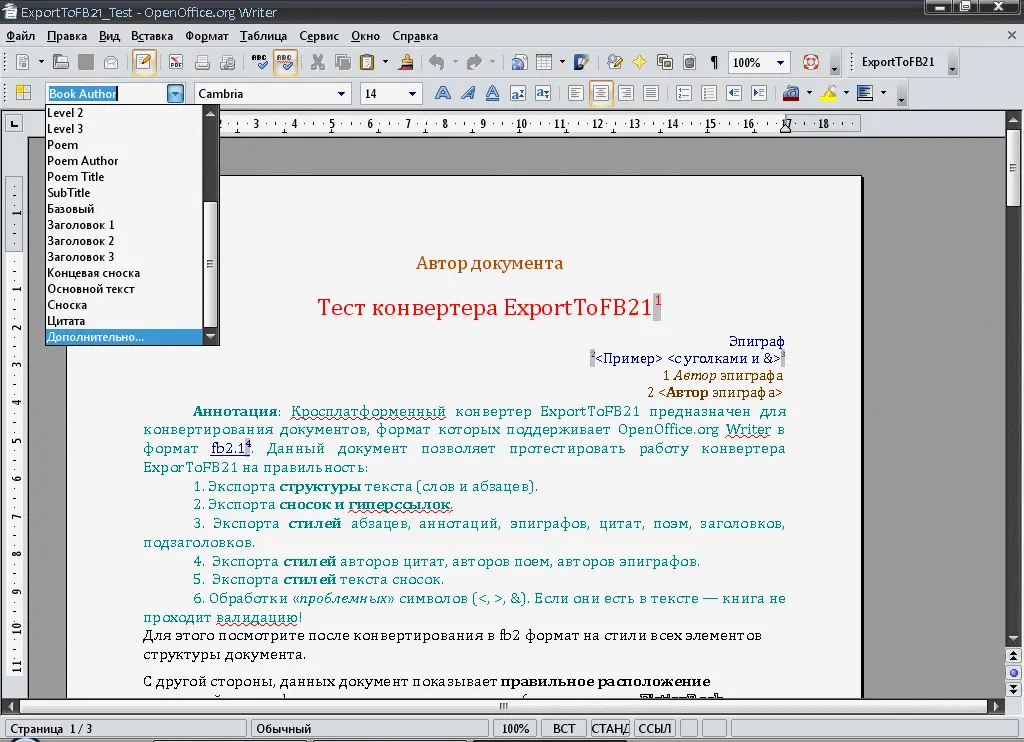Select Дополнительно... in style list

click(96, 337)
